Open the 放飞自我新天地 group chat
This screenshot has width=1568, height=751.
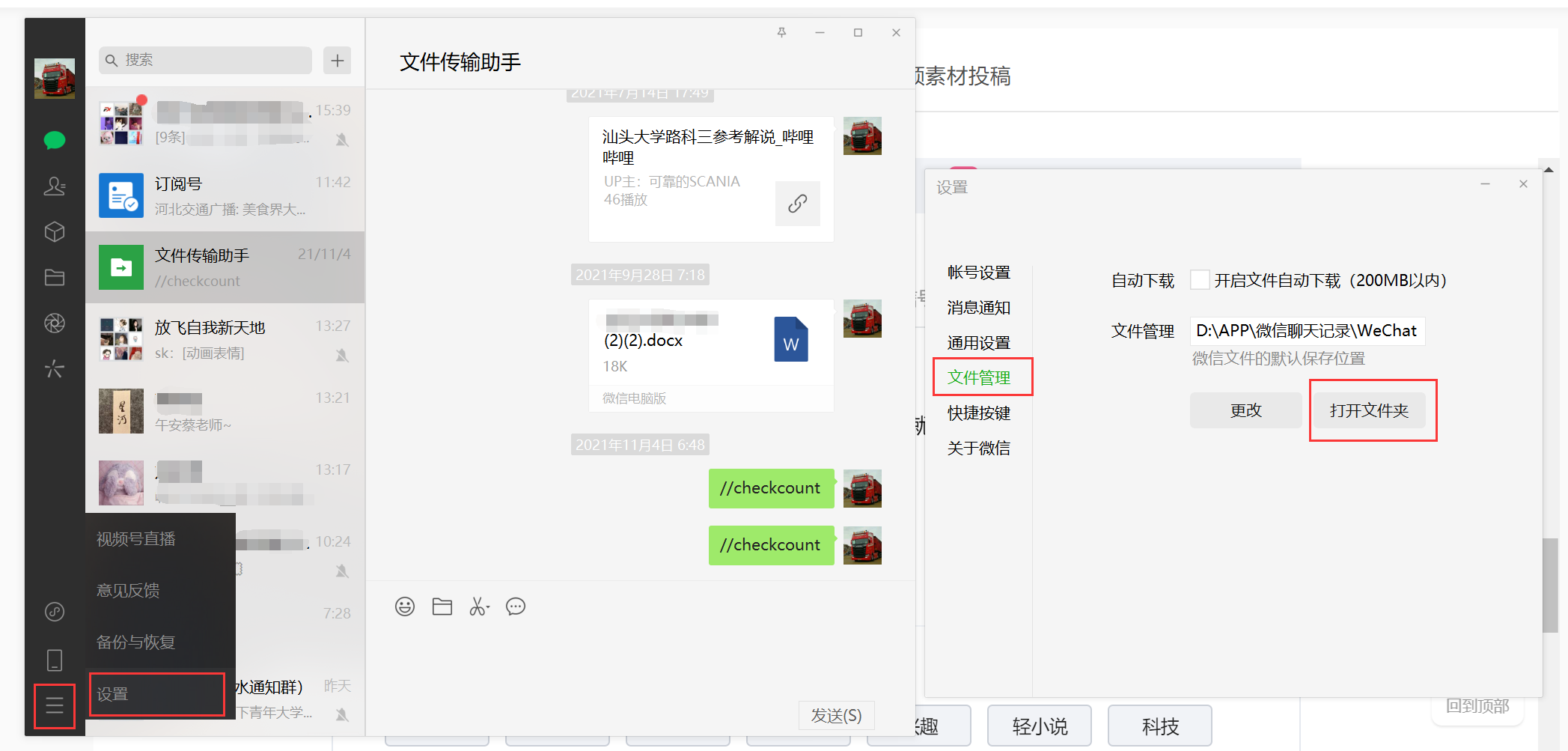(225, 339)
